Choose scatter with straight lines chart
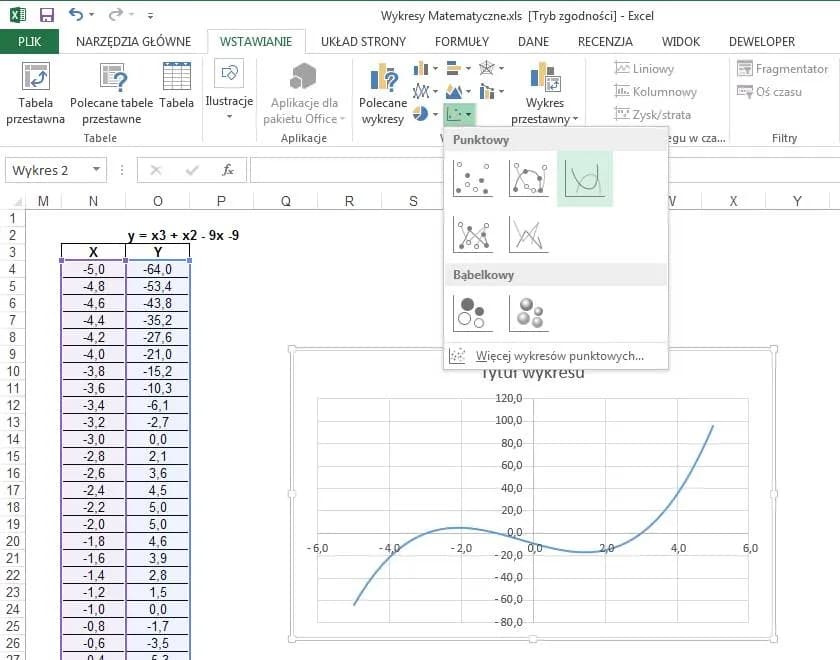Image resolution: width=840 pixels, height=660 pixels. pyautogui.click(x=528, y=234)
